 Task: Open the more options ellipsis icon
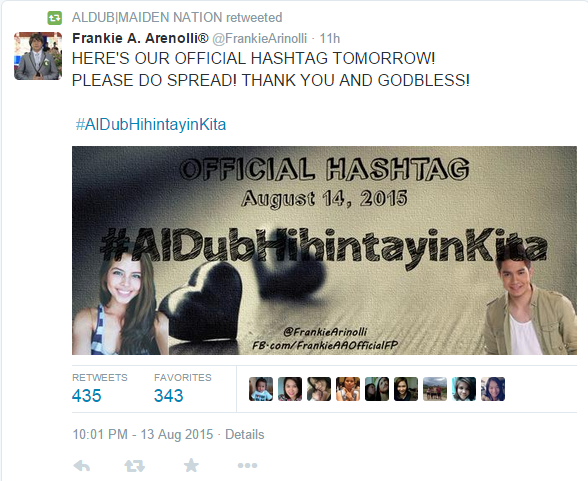click(x=248, y=466)
